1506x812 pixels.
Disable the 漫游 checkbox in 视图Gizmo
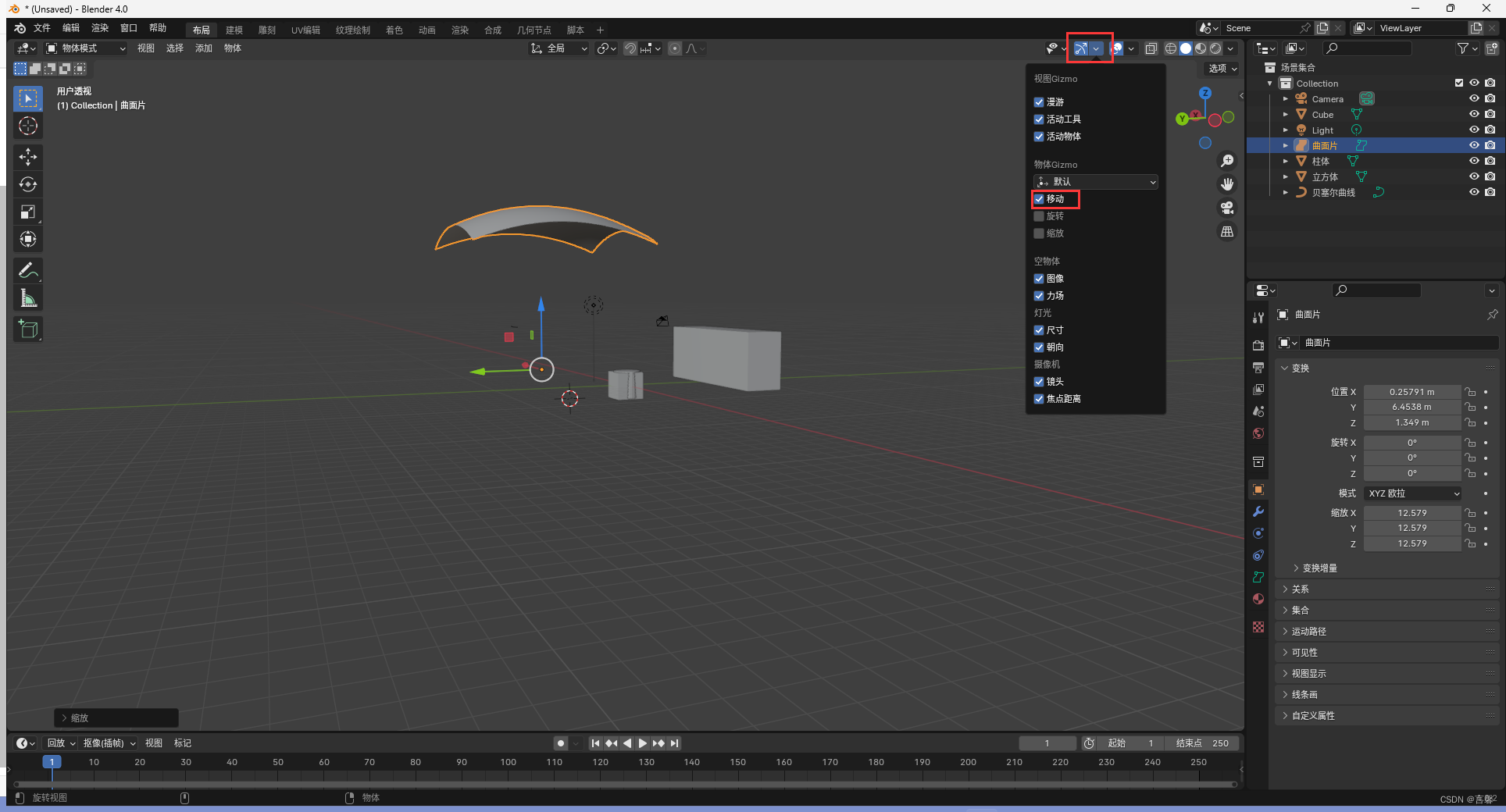click(x=1039, y=101)
